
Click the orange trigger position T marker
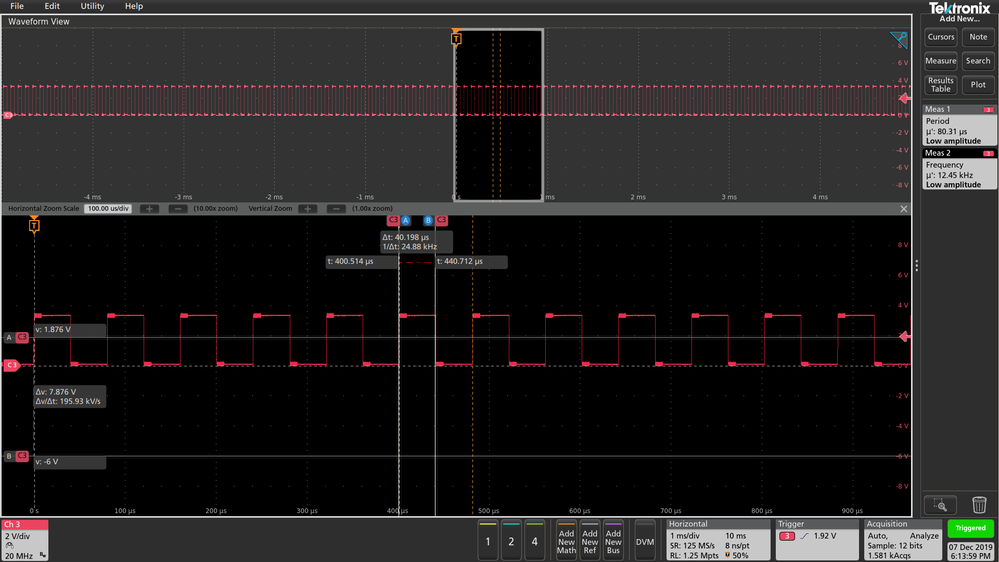456,38
